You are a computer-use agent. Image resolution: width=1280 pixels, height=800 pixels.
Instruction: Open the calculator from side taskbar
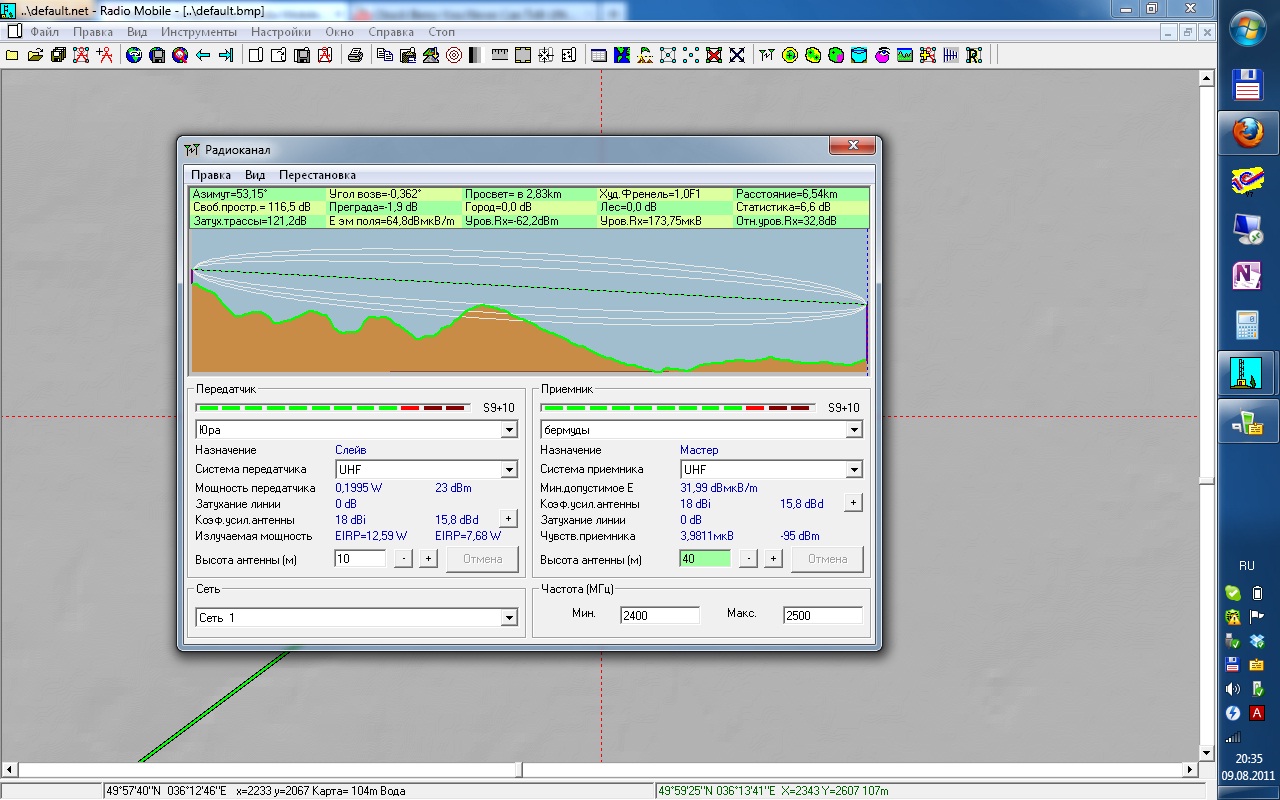point(1247,325)
